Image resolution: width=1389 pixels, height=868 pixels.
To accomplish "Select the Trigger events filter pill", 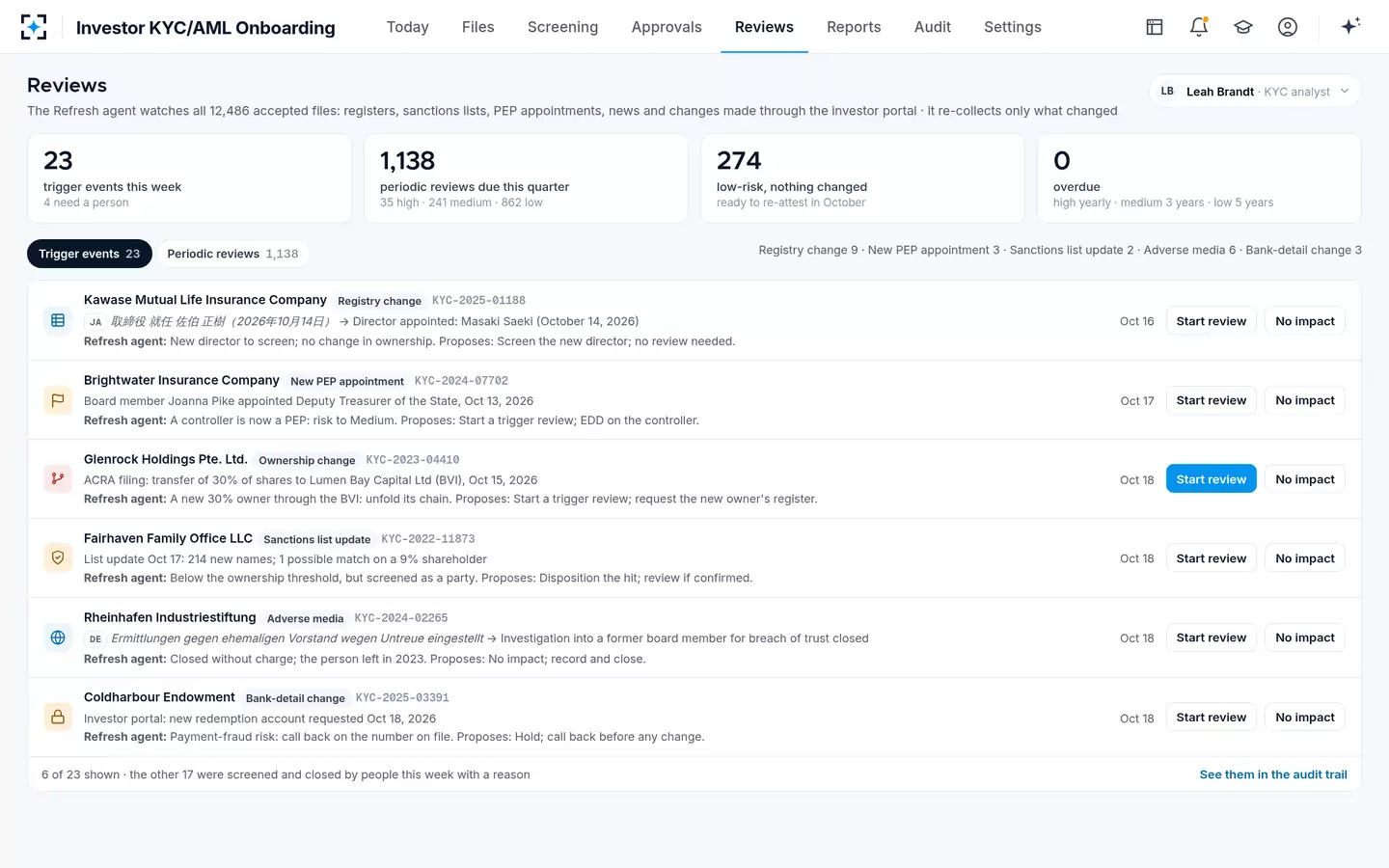I will (x=90, y=254).
